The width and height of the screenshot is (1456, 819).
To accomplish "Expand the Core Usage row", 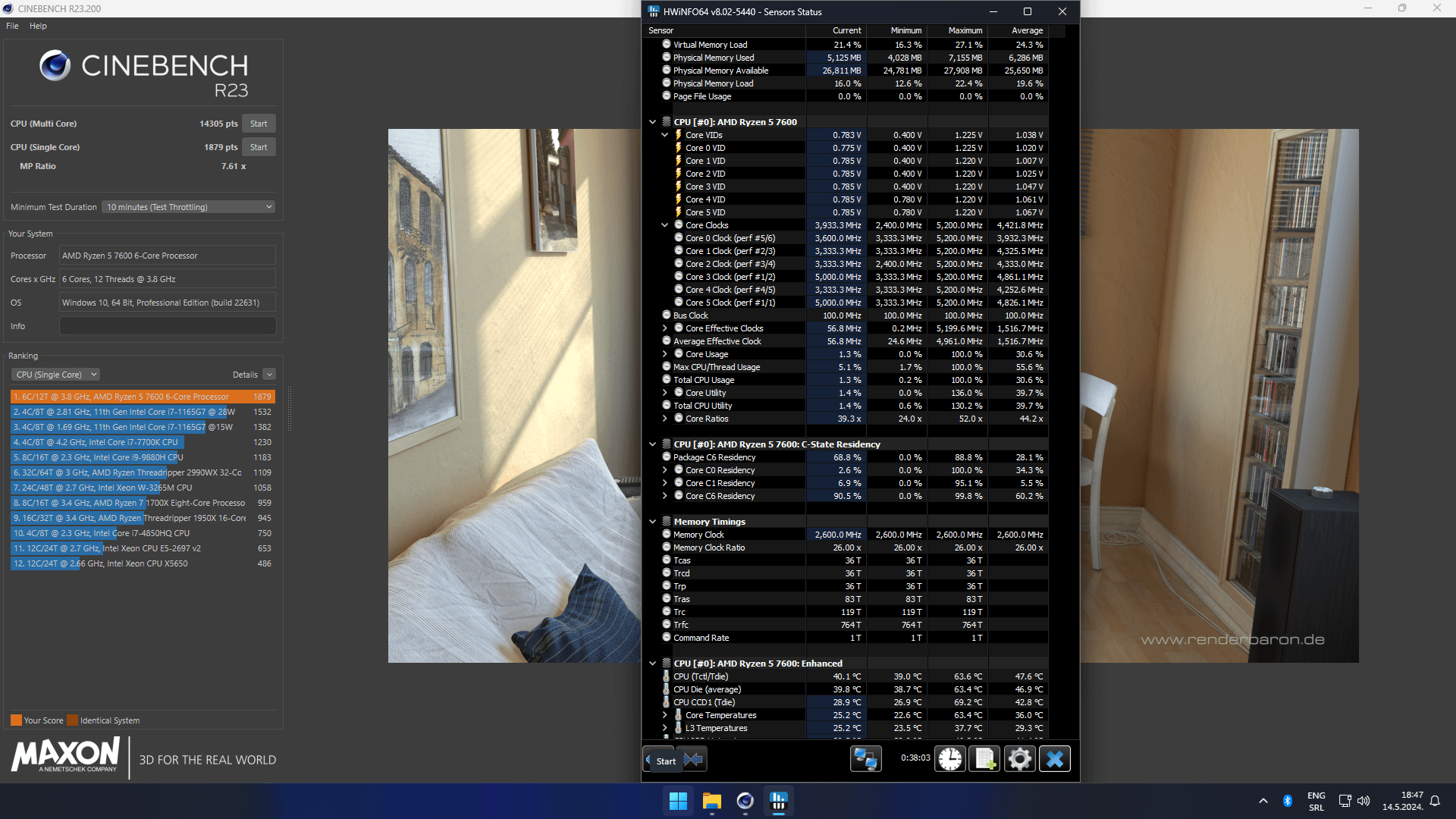I will coord(665,354).
